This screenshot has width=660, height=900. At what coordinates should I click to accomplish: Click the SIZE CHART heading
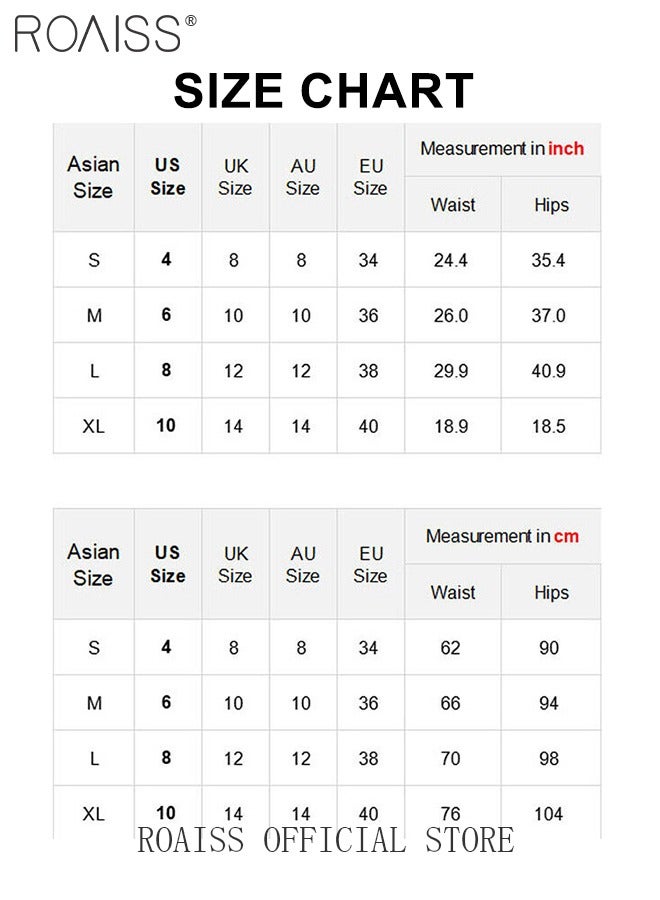323,90
